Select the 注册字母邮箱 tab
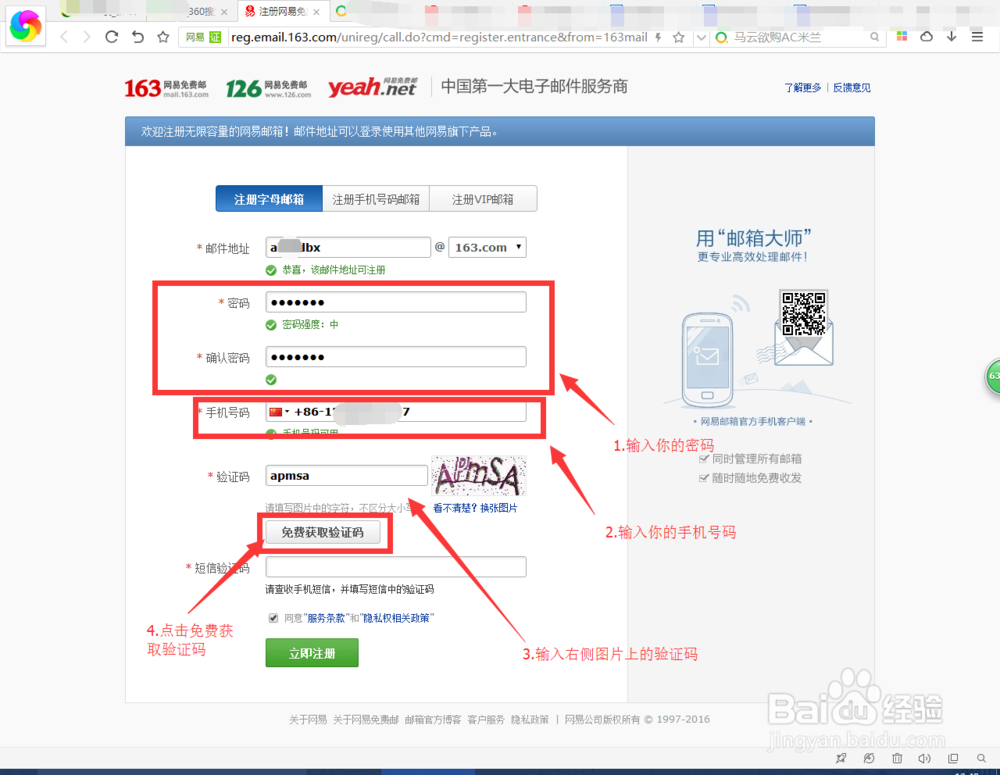Screen dimensions: 1000x775 (269, 199)
